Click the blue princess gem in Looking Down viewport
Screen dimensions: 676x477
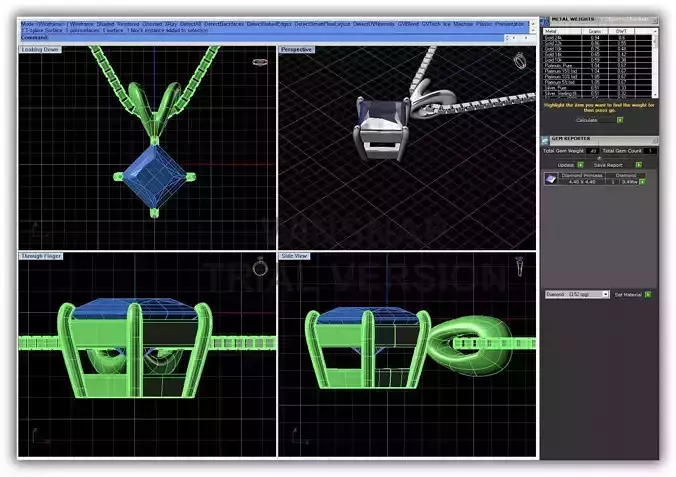[x=155, y=176]
